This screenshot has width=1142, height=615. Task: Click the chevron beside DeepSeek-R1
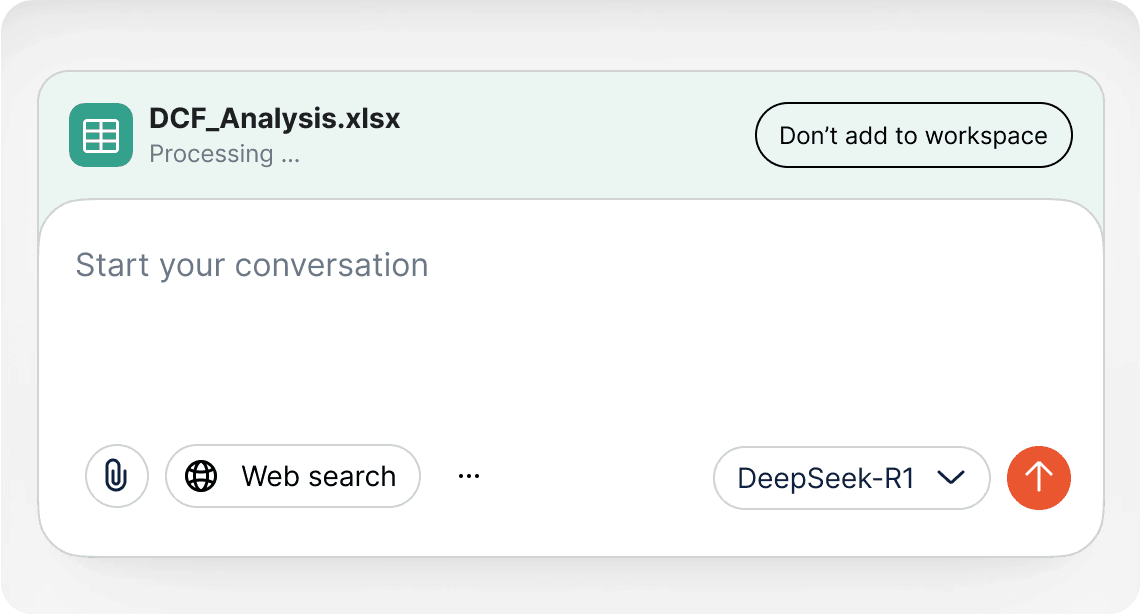[950, 478]
